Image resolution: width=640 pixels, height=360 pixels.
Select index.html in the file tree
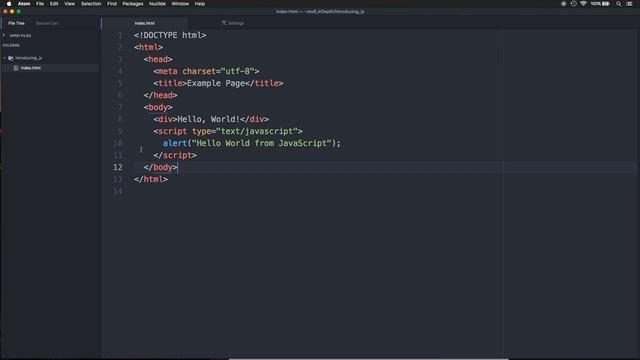pyautogui.click(x=31, y=68)
